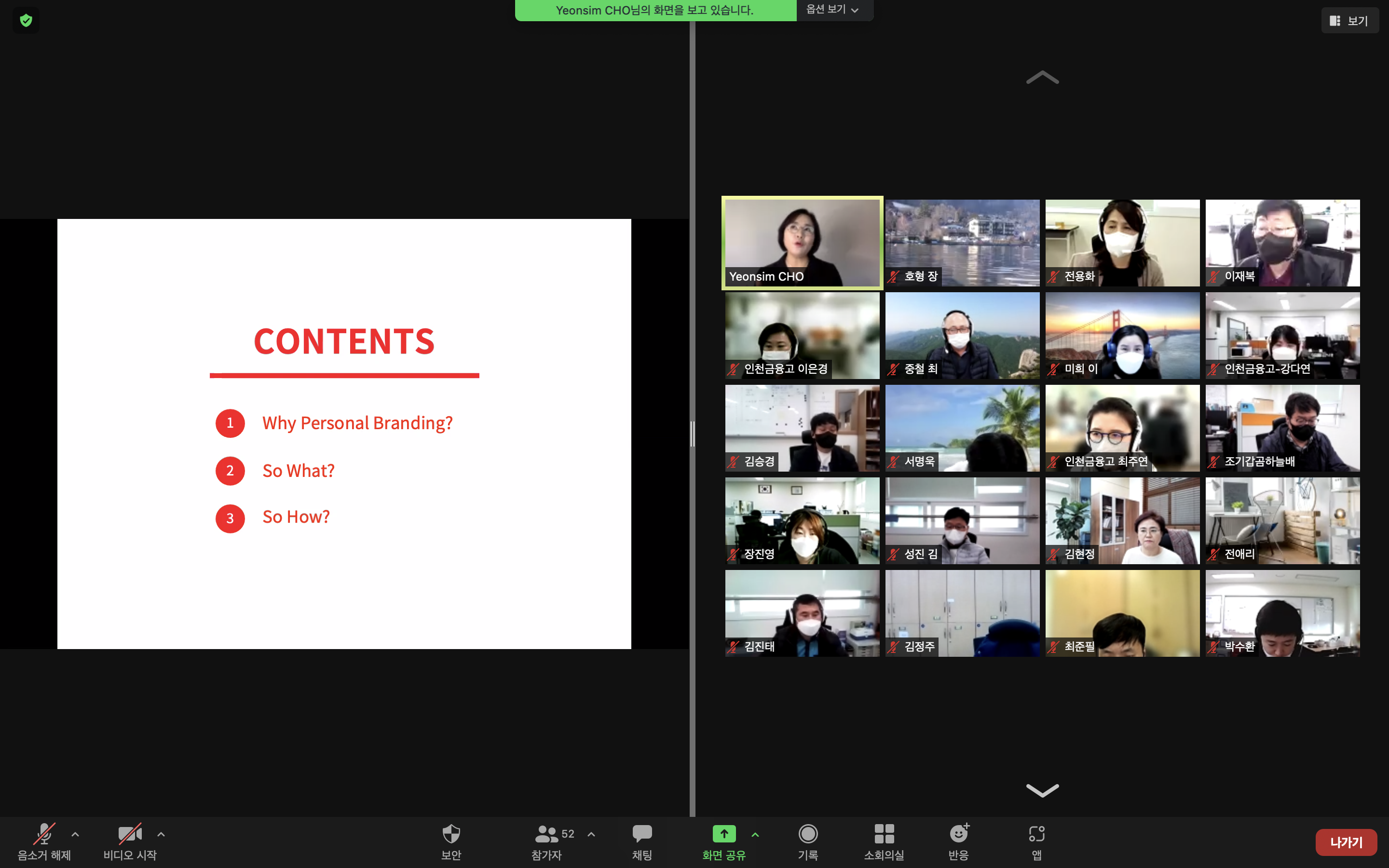1389x868 pixels.
Task: Click the Share Screen (화면 공유) icon
Action: click(x=724, y=834)
